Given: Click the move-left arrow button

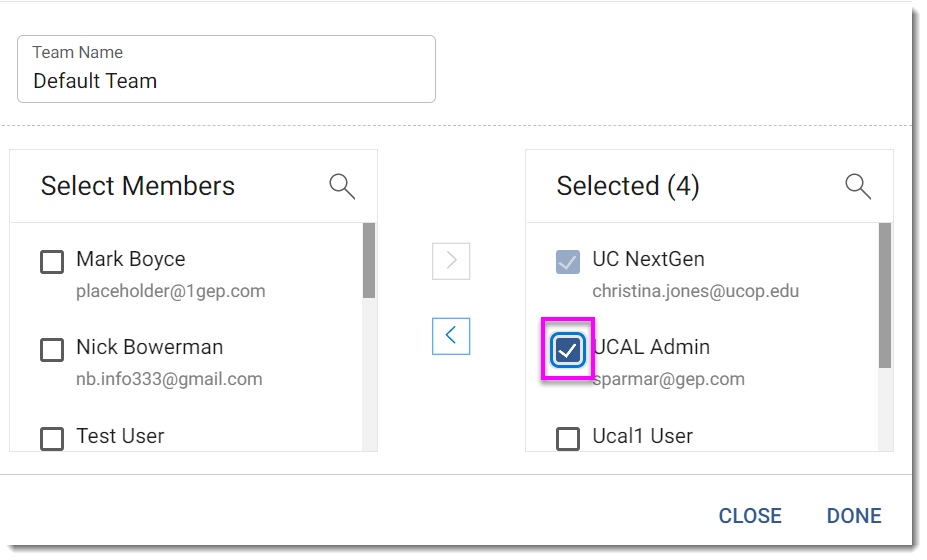Looking at the screenshot, I should coord(451,336).
